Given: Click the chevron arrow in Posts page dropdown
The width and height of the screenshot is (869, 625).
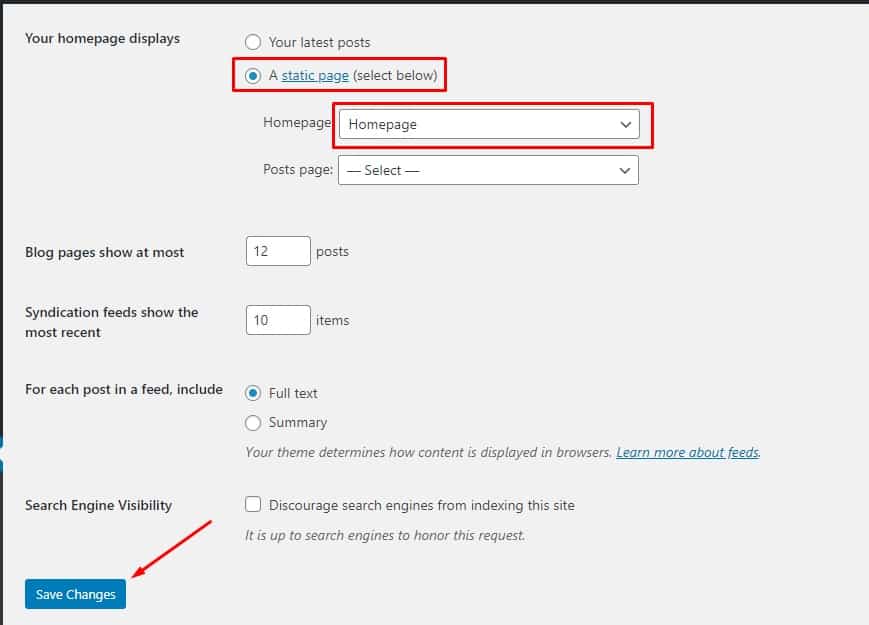Looking at the screenshot, I should [626, 170].
